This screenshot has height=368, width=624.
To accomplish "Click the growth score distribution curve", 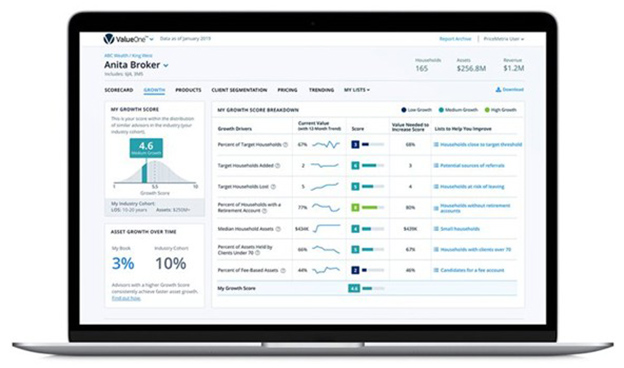I will tap(155, 172).
